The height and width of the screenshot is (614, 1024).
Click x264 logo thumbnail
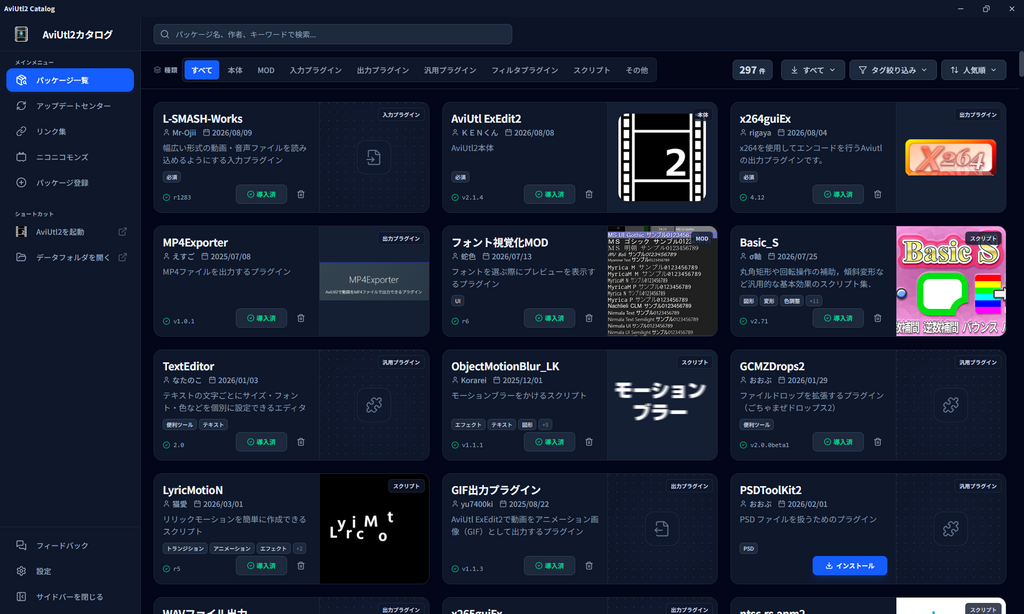(x=950, y=157)
